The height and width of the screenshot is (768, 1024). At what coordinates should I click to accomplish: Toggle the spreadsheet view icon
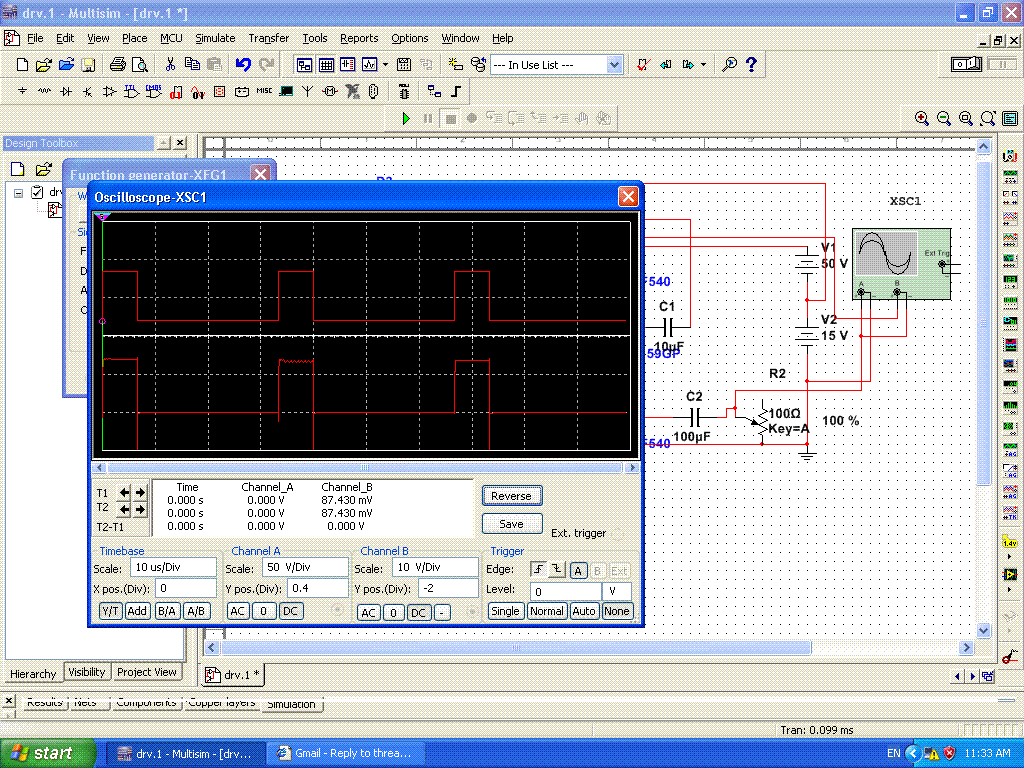[326, 65]
